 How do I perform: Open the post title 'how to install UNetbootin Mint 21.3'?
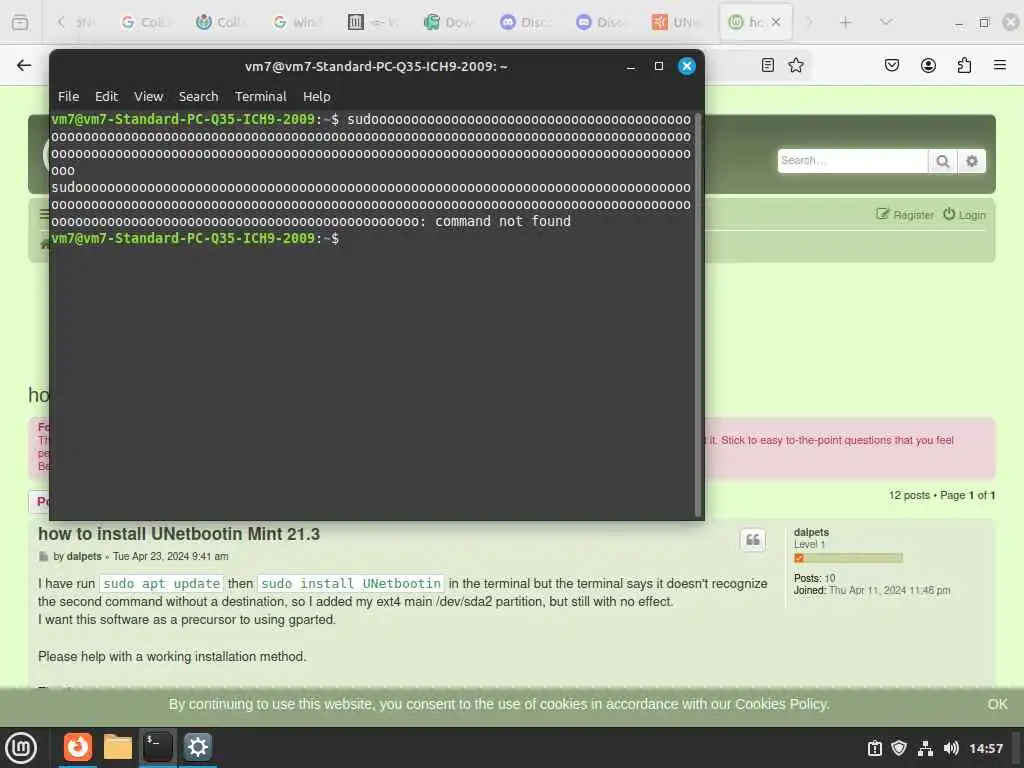click(179, 534)
